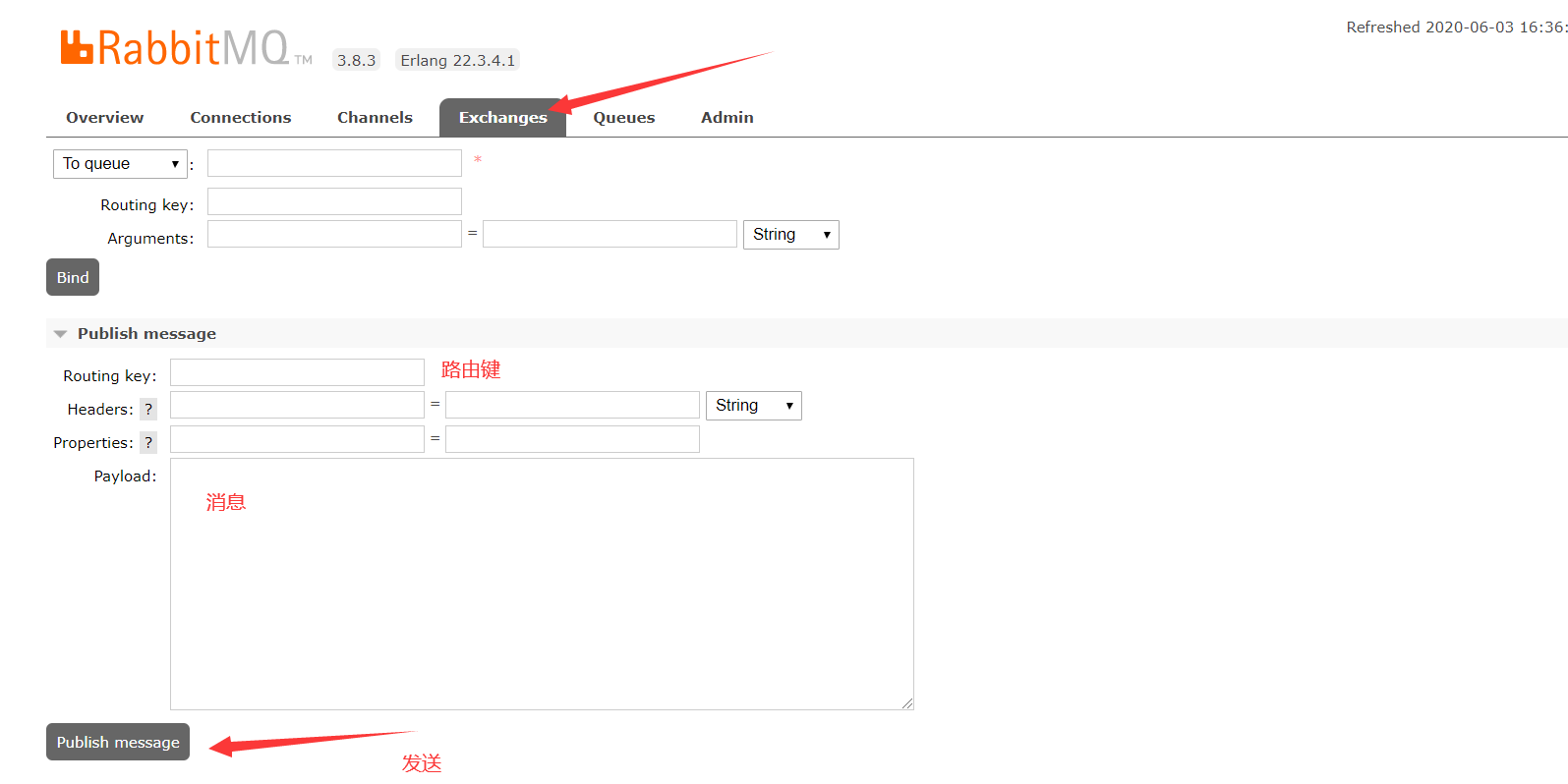Click the Headers key input
The height and width of the screenshot is (784, 1568).
tap(297, 405)
